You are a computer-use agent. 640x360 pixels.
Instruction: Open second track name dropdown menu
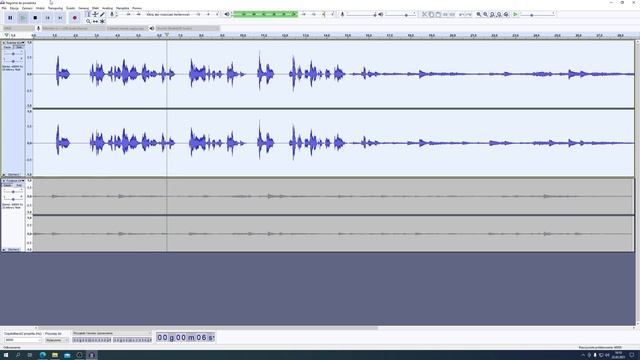click(15, 181)
